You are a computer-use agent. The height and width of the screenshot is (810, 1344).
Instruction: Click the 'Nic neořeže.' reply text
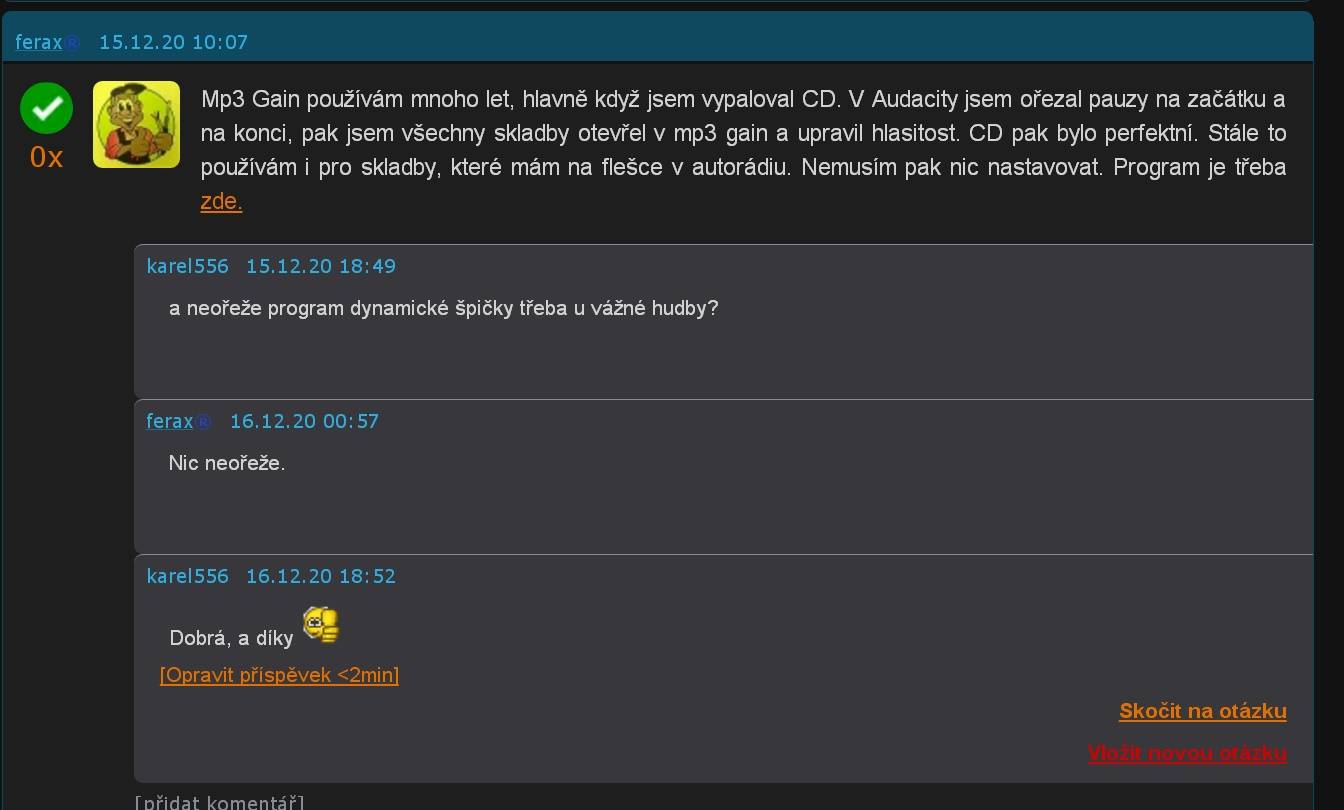point(227,463)
